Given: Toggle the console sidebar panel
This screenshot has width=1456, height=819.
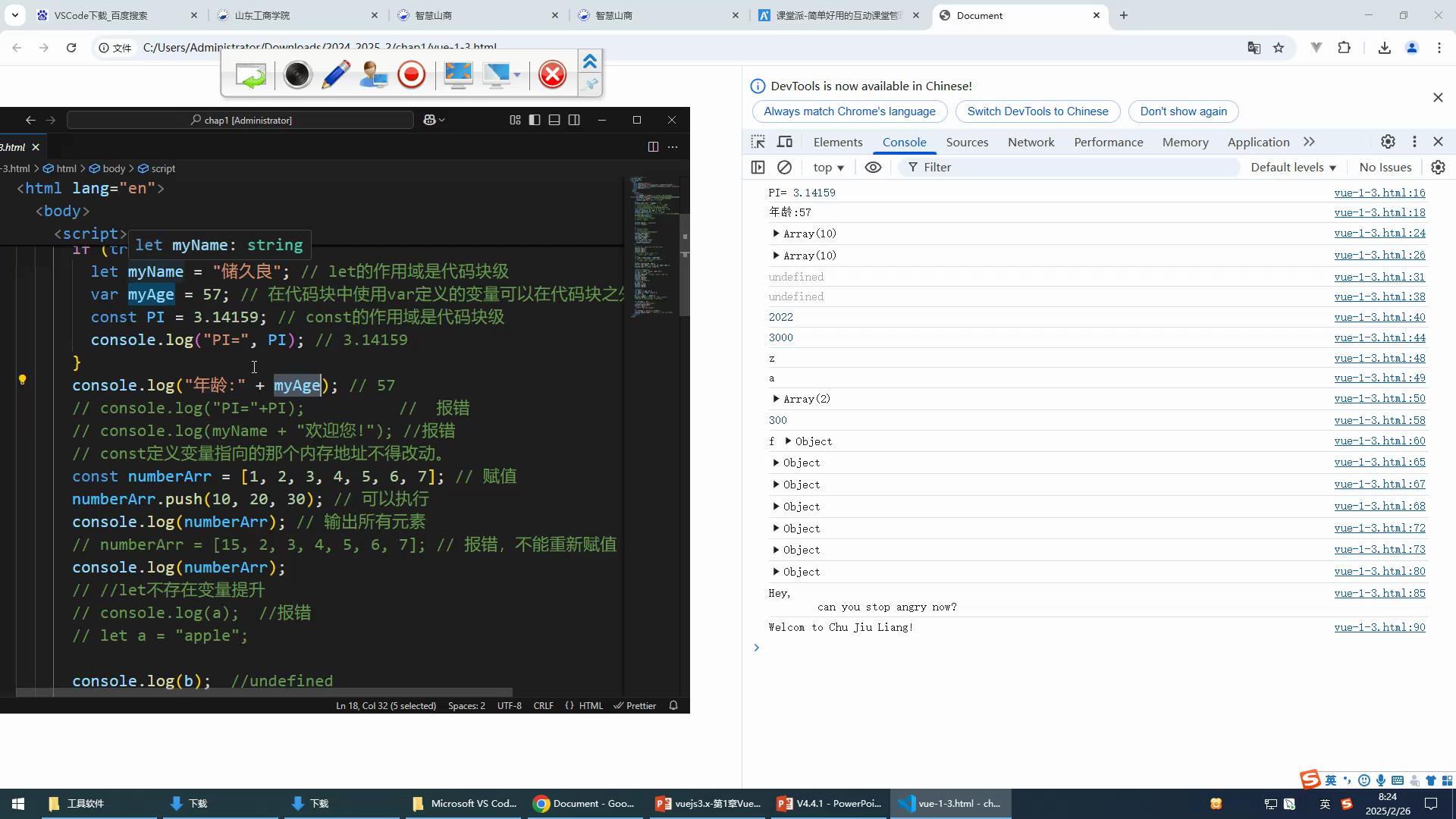Looking at the screenshot, I should pyautogui.click(x=758, y=167).
